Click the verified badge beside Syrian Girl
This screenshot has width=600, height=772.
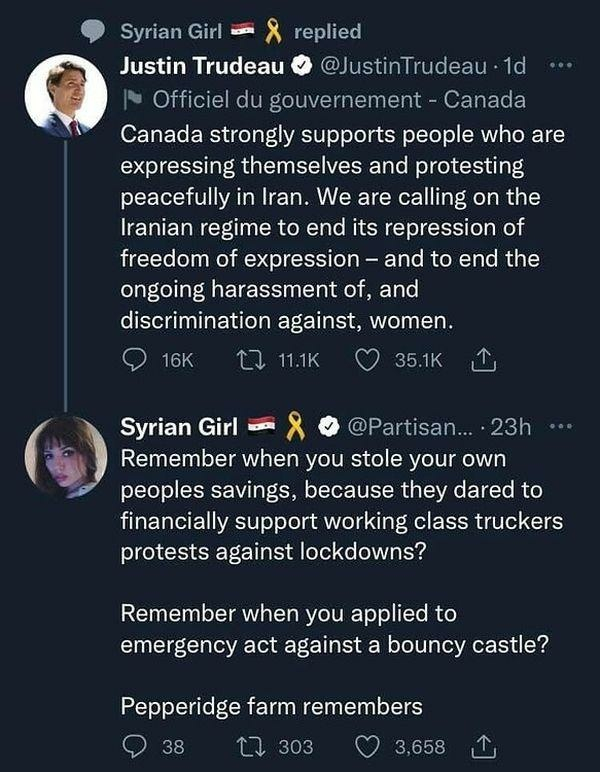pyautogui.click(x=329, y=427)
